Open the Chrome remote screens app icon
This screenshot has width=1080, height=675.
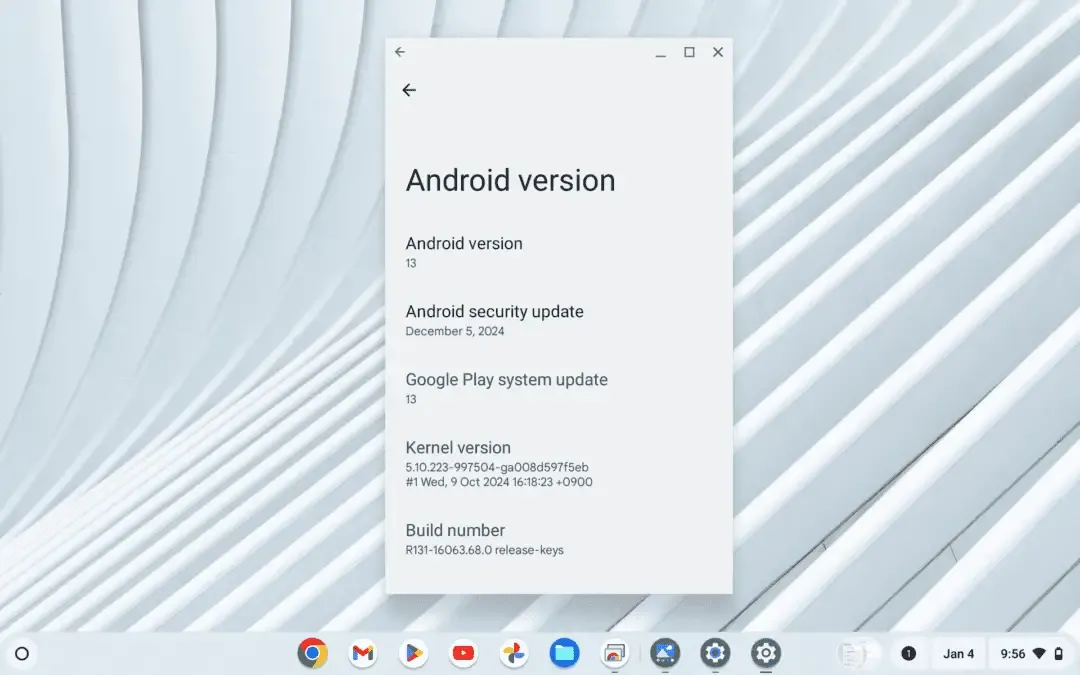[x=614, y=653]
